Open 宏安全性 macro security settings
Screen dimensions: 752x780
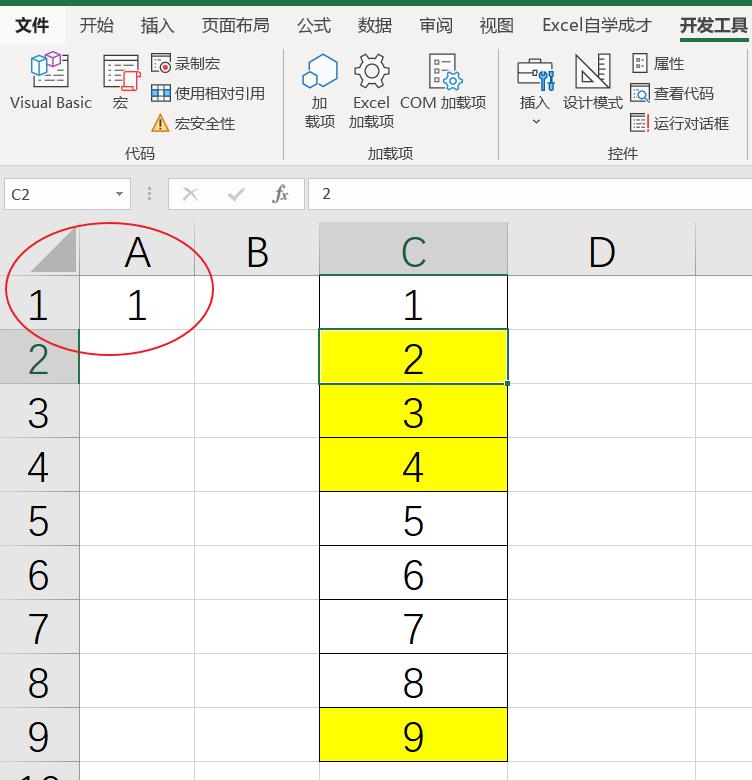tap(193, 123)
